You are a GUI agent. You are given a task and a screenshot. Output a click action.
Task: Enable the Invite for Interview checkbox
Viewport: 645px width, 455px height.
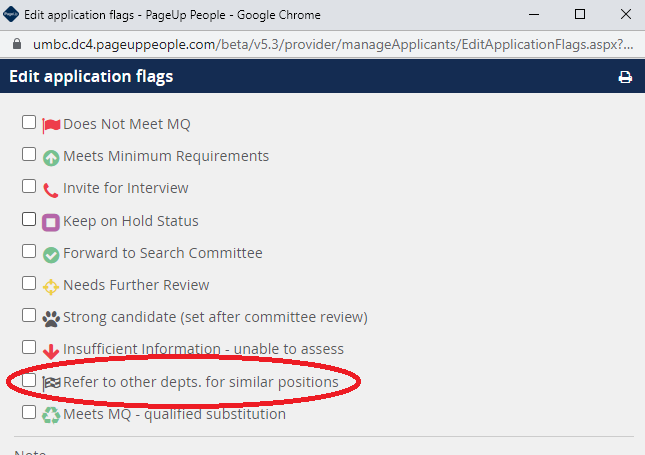tap(29, 186)
